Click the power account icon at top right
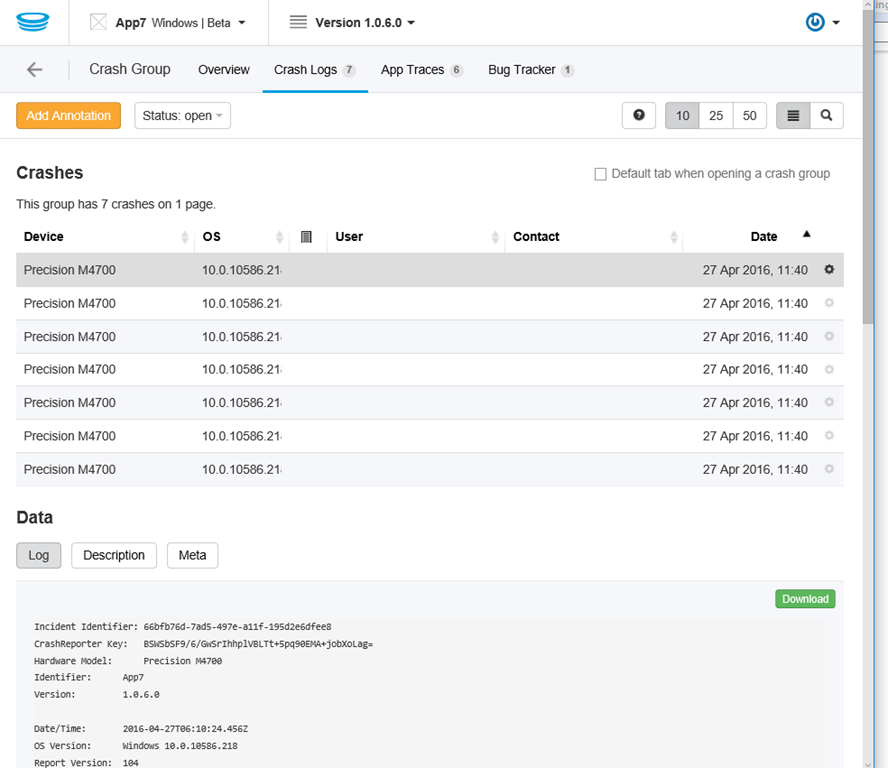Image resolution: width=888 pixels, height=768 pixels. [816, 22]
